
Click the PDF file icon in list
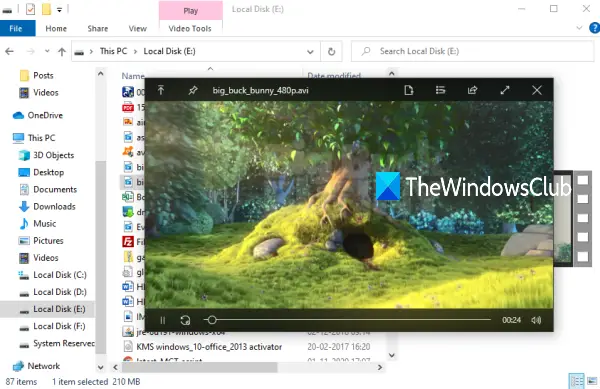[x=128, y=107]
